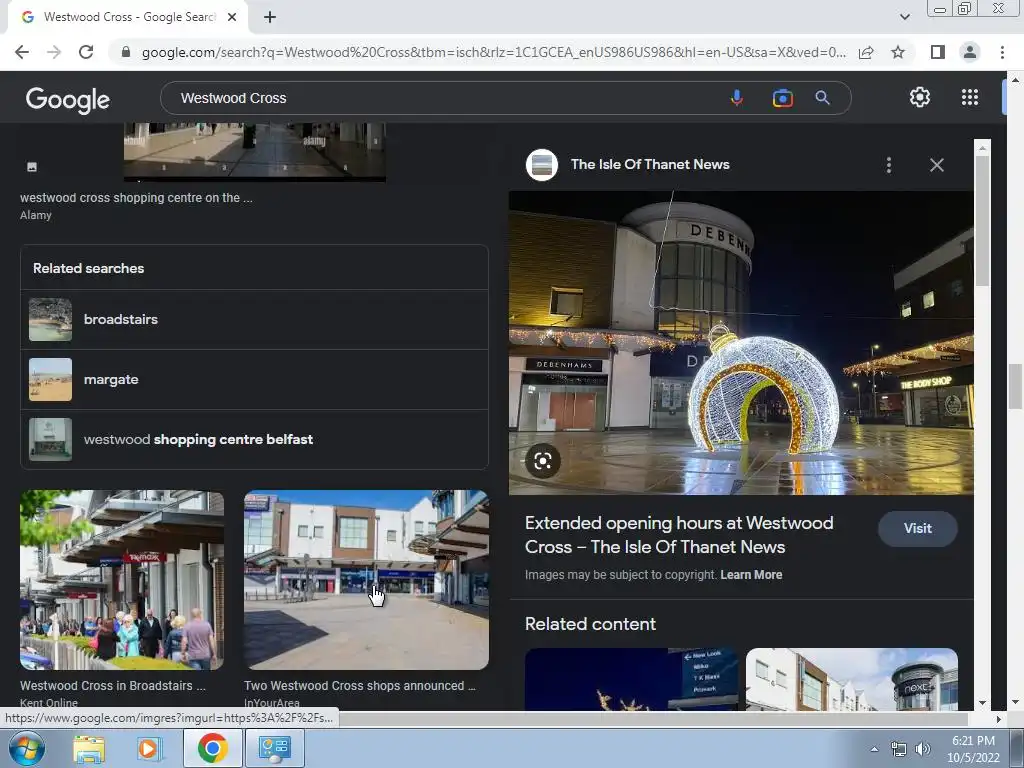Click the padlock site info icon
1024x768 pixels.
coord(125,52)
